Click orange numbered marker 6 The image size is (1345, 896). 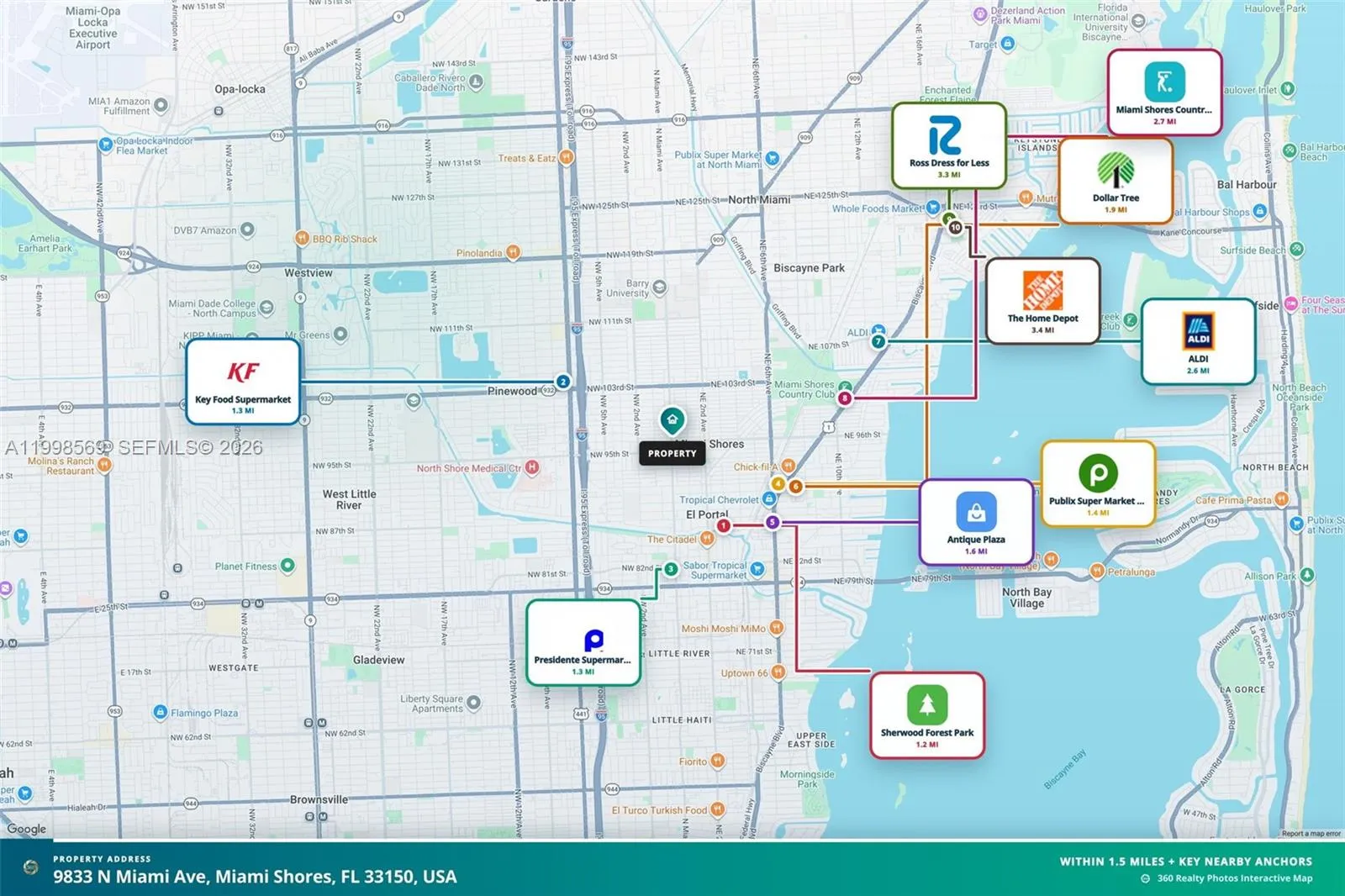795,486
